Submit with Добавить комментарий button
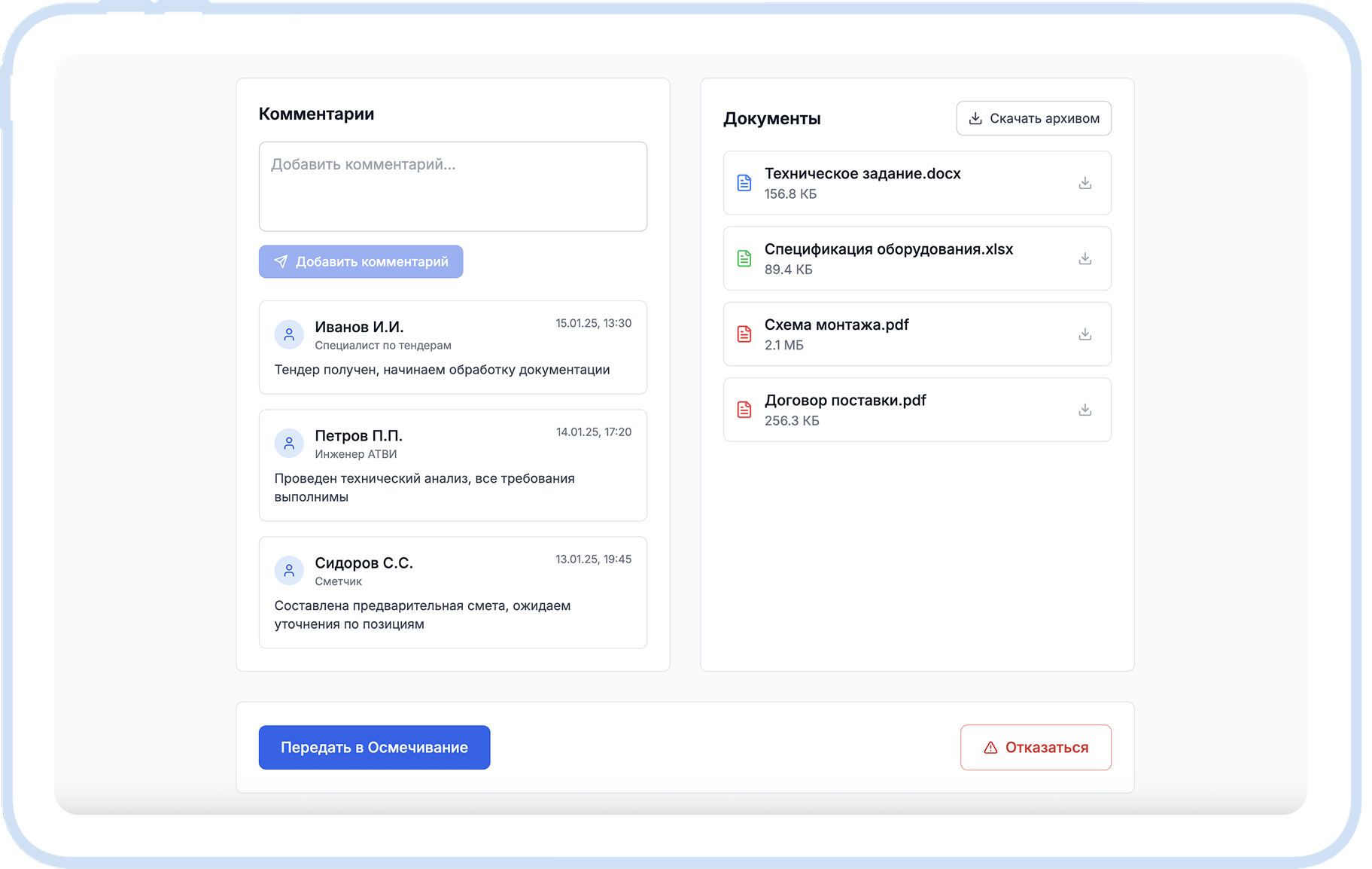 (360, 261)
